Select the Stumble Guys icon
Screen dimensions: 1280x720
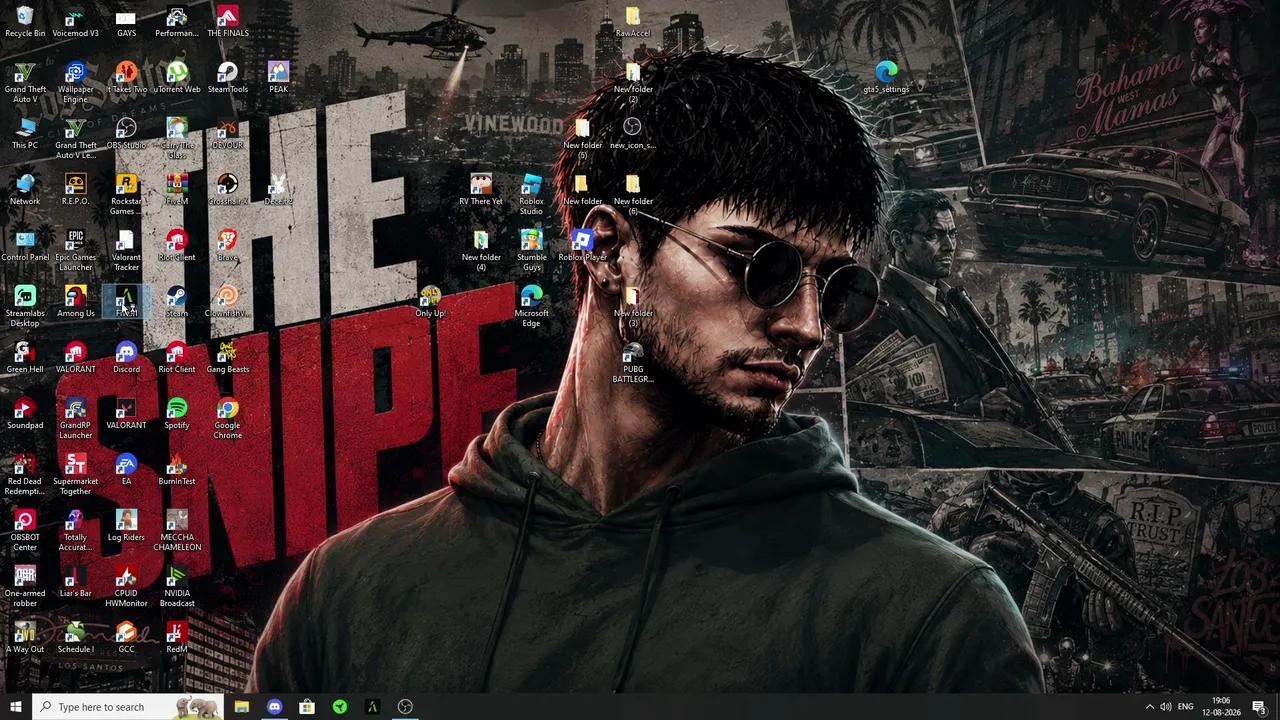(532, 250)
